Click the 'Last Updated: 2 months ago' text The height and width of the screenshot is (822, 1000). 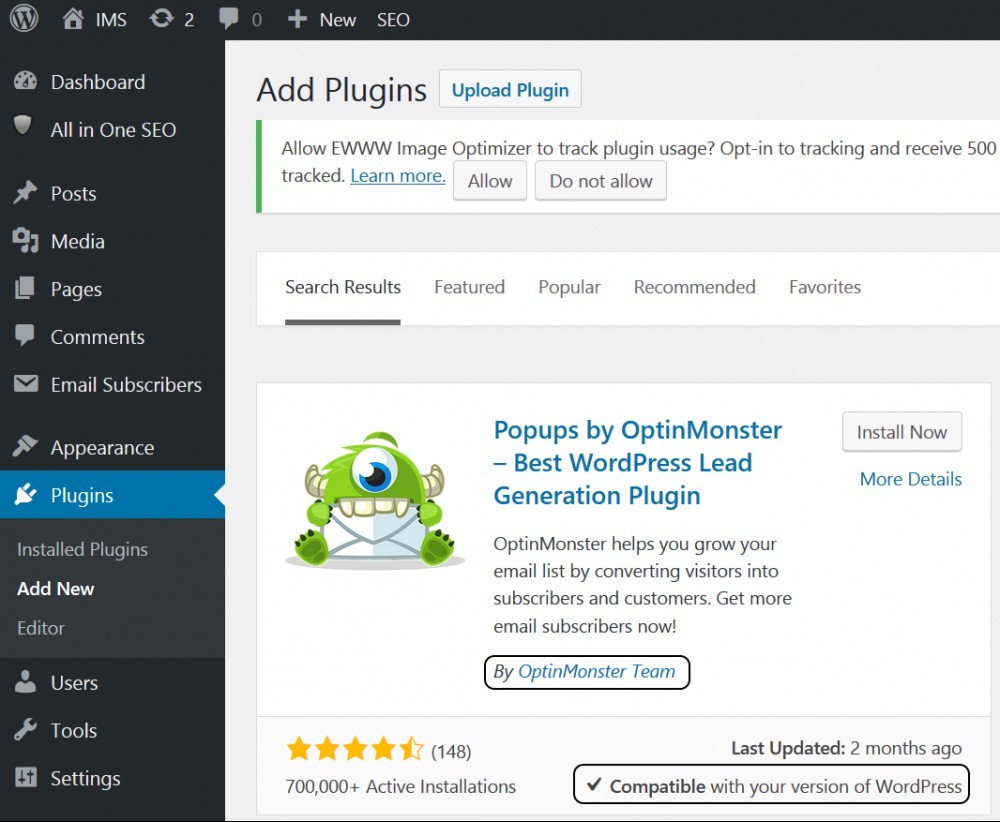[x=846, y=748]
